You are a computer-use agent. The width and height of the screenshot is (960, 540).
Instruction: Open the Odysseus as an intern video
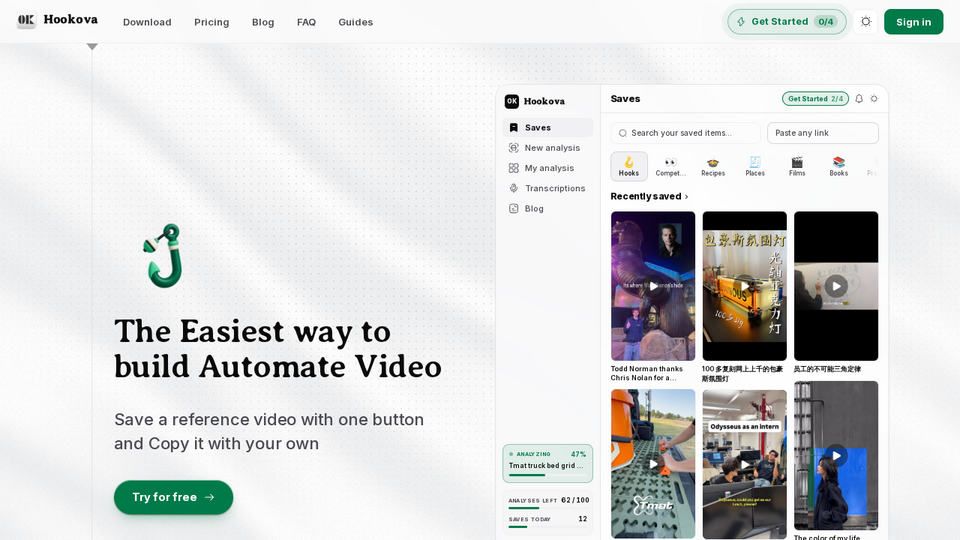point(744,464)
